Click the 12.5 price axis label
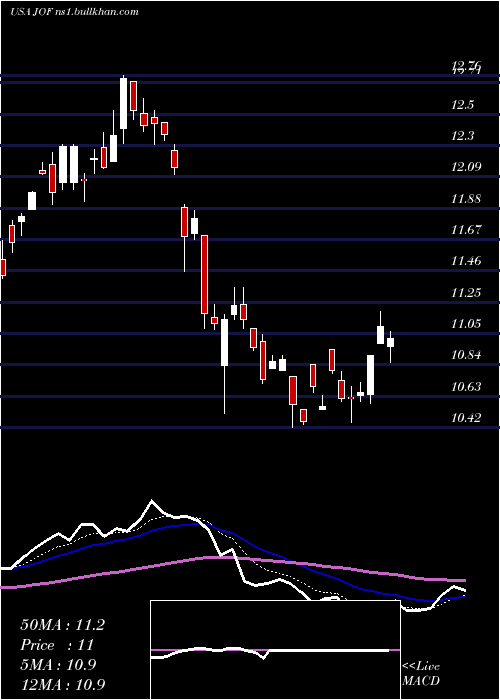500x700 pixels. [461, 105]
